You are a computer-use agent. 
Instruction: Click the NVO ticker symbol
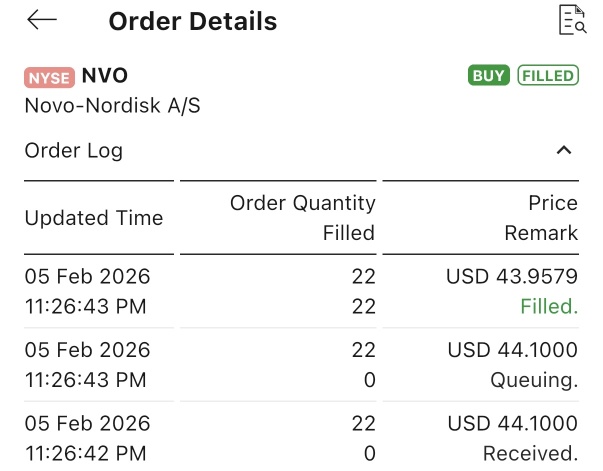click(x=105, y=75)
